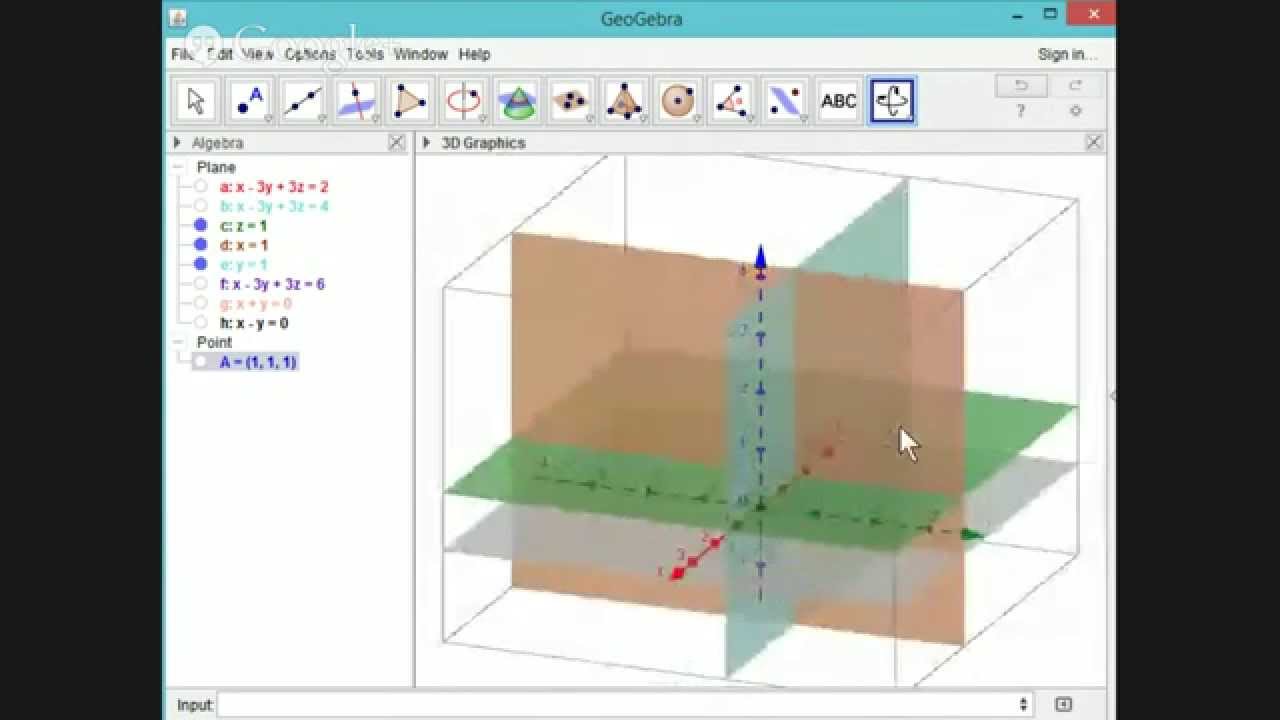
Task: Hide plane c: z = 1
Action: point(201,226)
